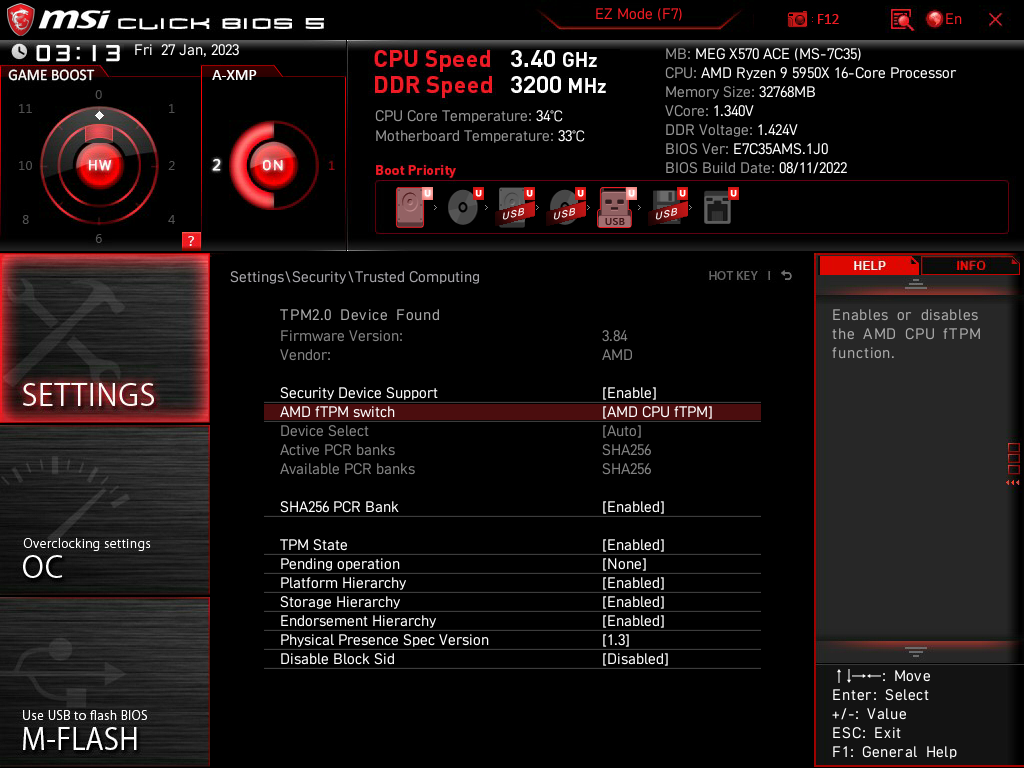Open the AMD fTPM switch options
1024x768 pixels.
tap(656, 412)
